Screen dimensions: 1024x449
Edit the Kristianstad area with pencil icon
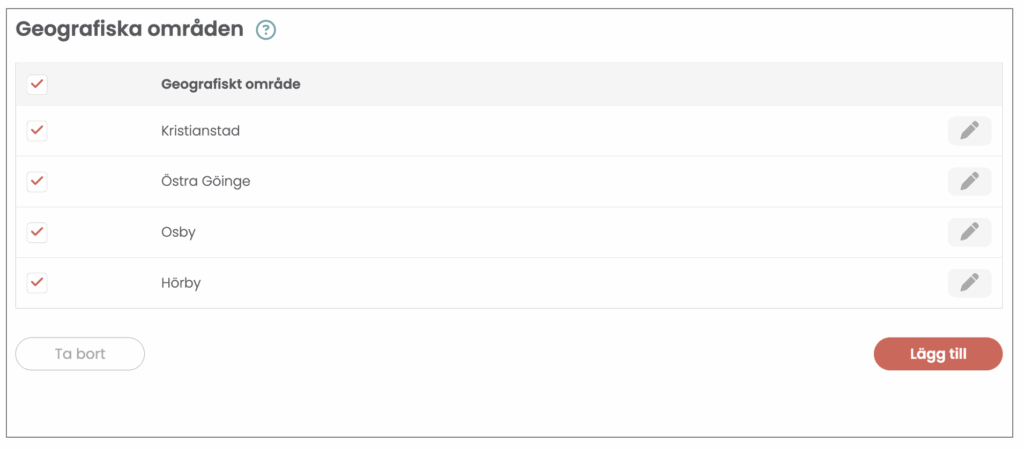(x=969, y=131)
